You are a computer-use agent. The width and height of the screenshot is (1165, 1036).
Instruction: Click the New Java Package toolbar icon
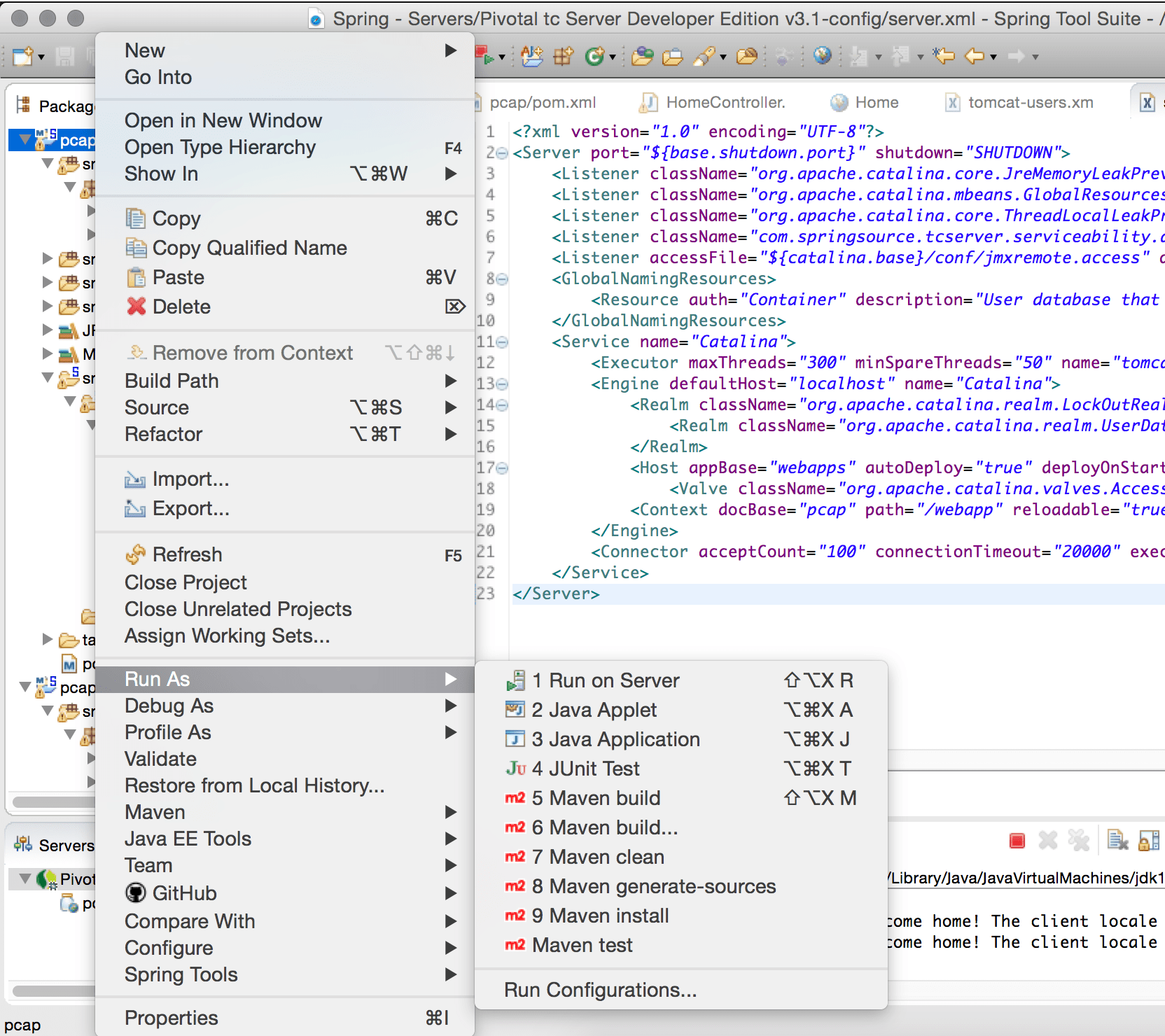tap(563, 55)
